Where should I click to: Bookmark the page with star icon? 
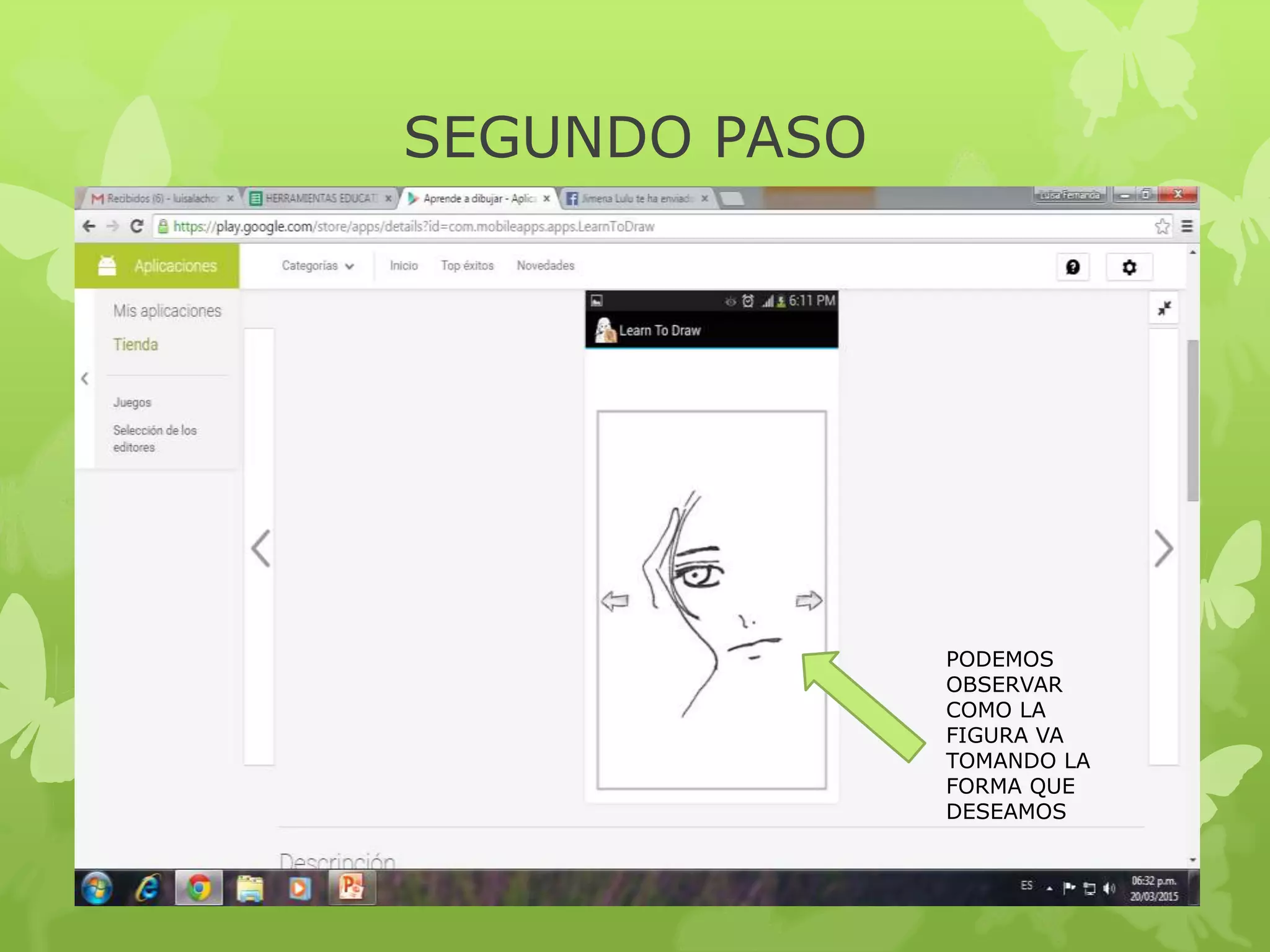pyautogui.click(x=1162, y=226)
